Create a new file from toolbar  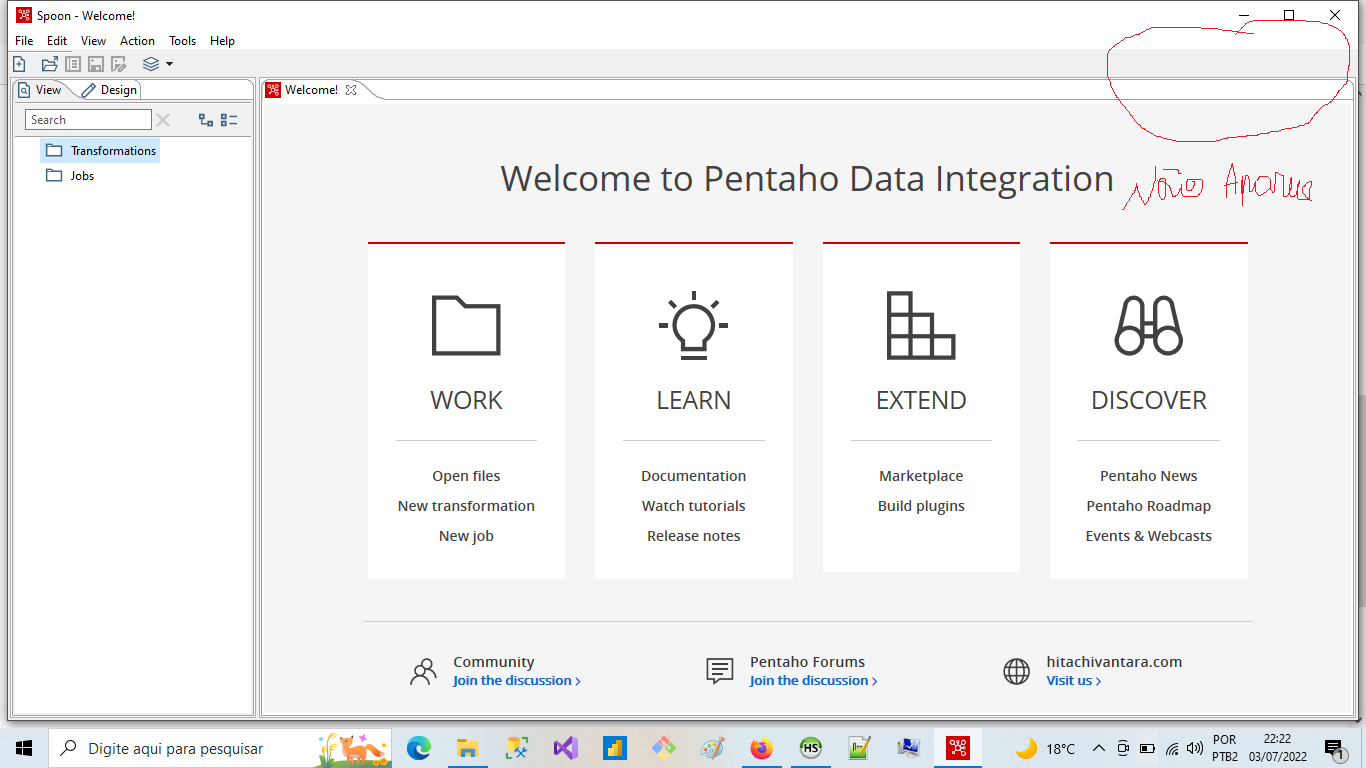[x=19, y=64]
